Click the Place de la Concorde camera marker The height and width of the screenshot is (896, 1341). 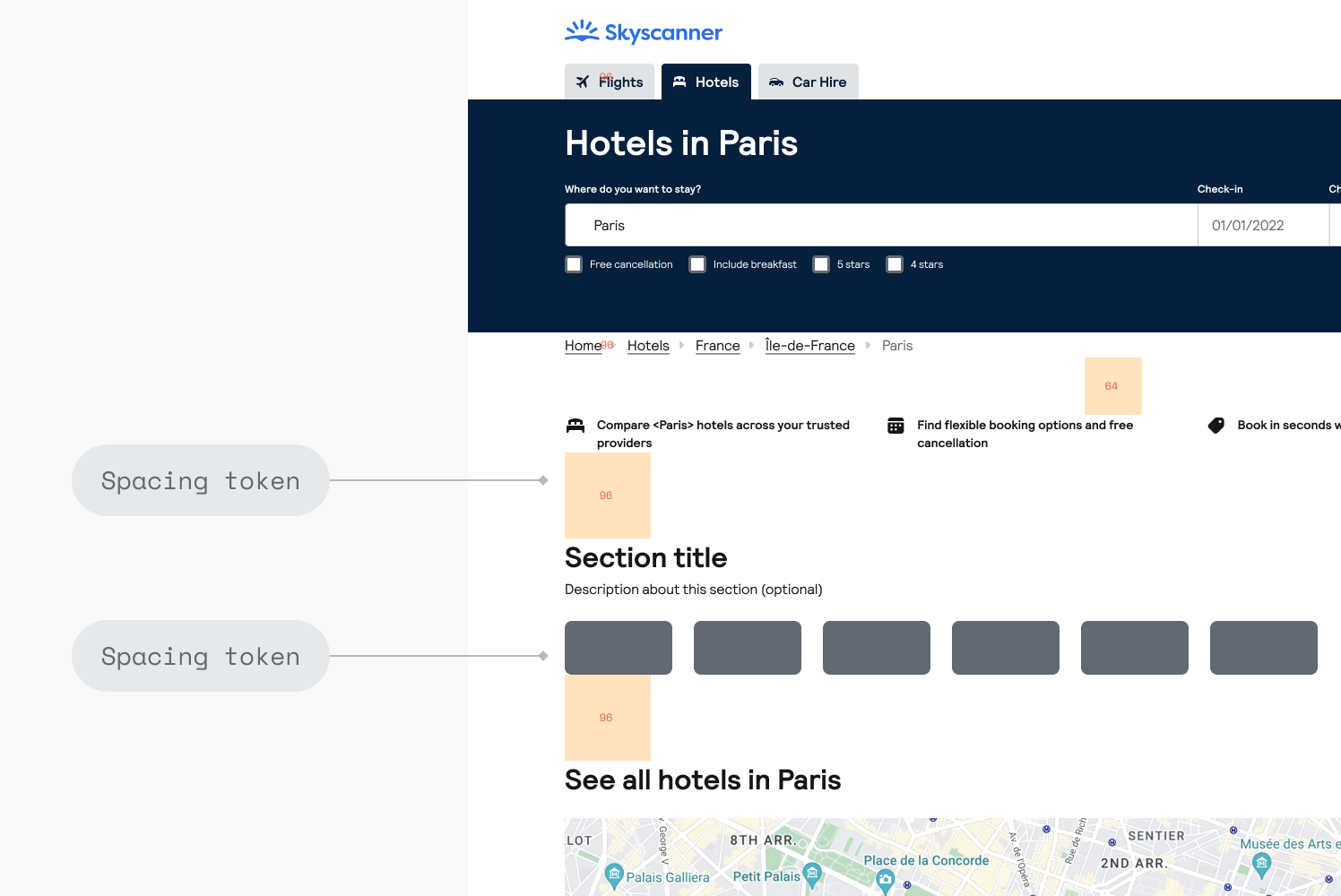[886, 880]
